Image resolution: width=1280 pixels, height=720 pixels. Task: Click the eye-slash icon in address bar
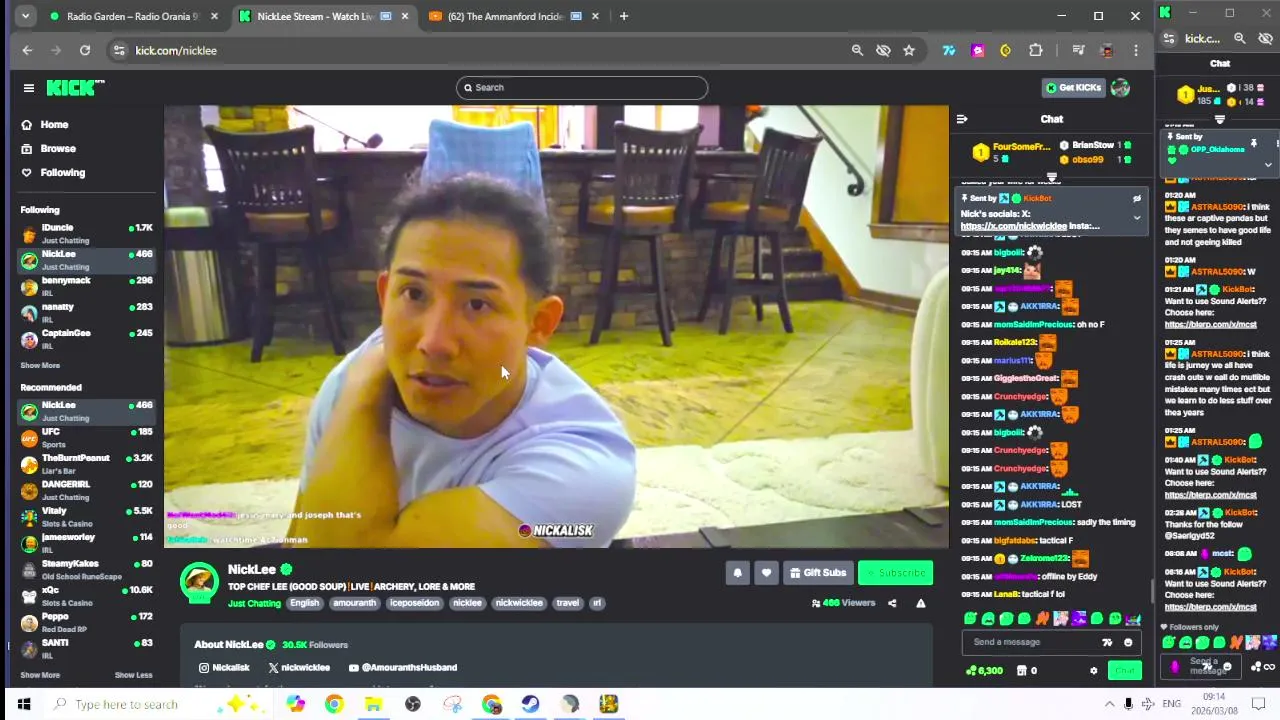pos(883,50)
